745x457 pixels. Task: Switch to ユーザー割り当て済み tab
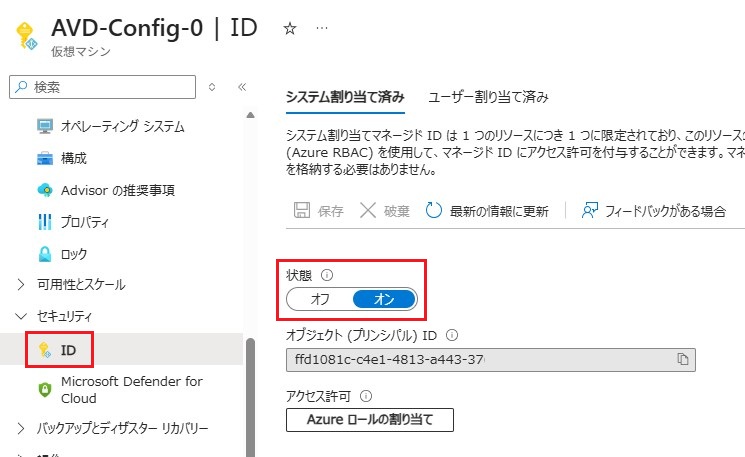point(488,97)
